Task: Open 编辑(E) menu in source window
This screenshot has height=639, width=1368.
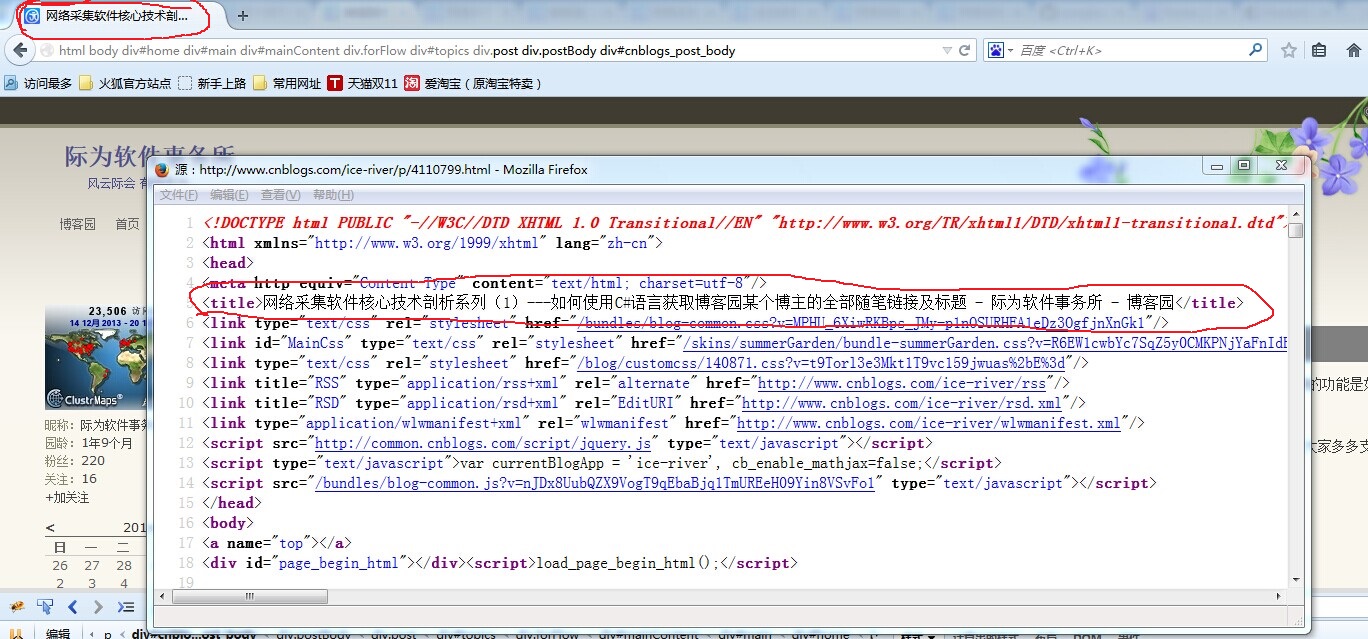Action: pyautogui.click(x=229, y=195)
